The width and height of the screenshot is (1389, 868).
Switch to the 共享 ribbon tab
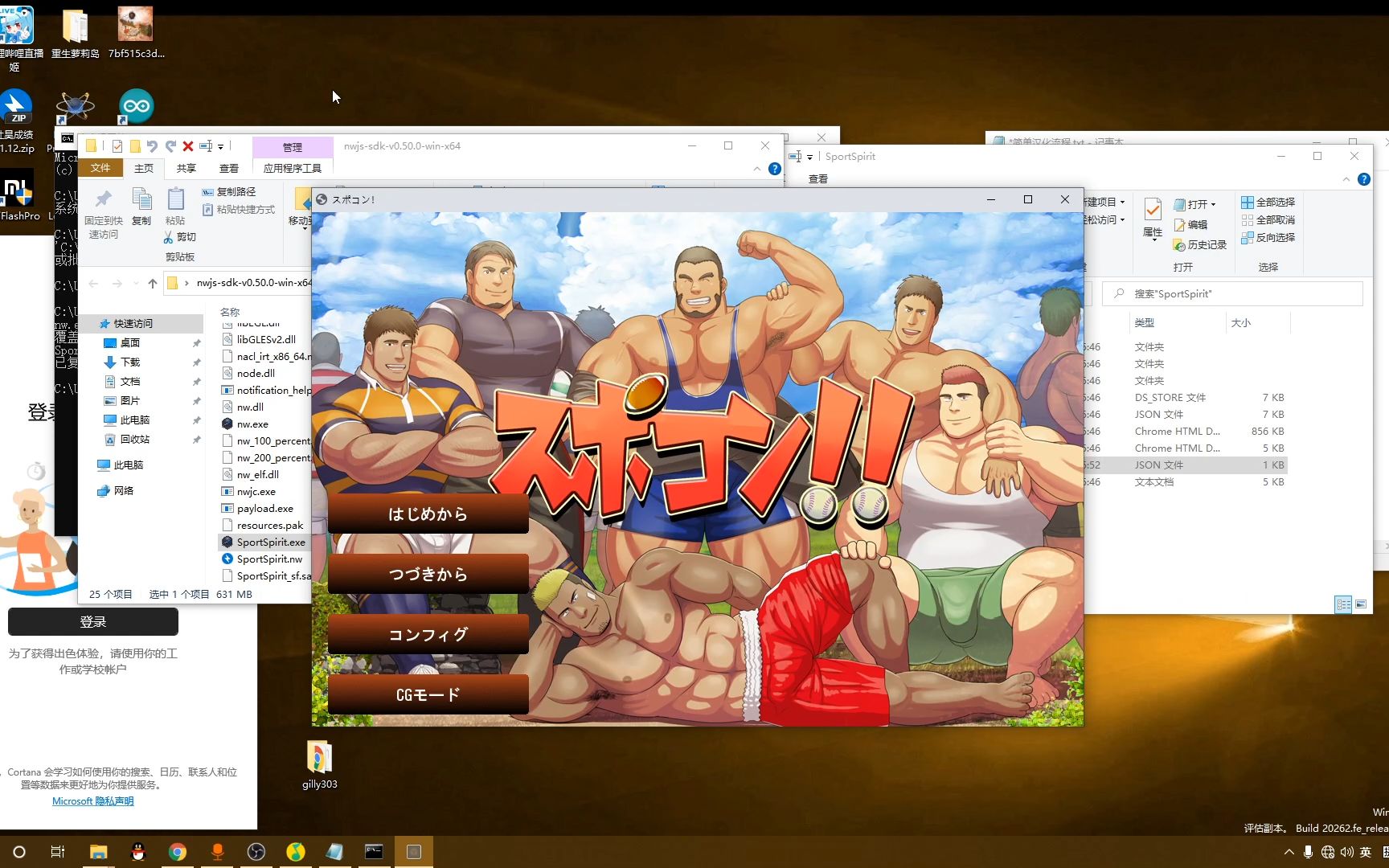[186, 168]
